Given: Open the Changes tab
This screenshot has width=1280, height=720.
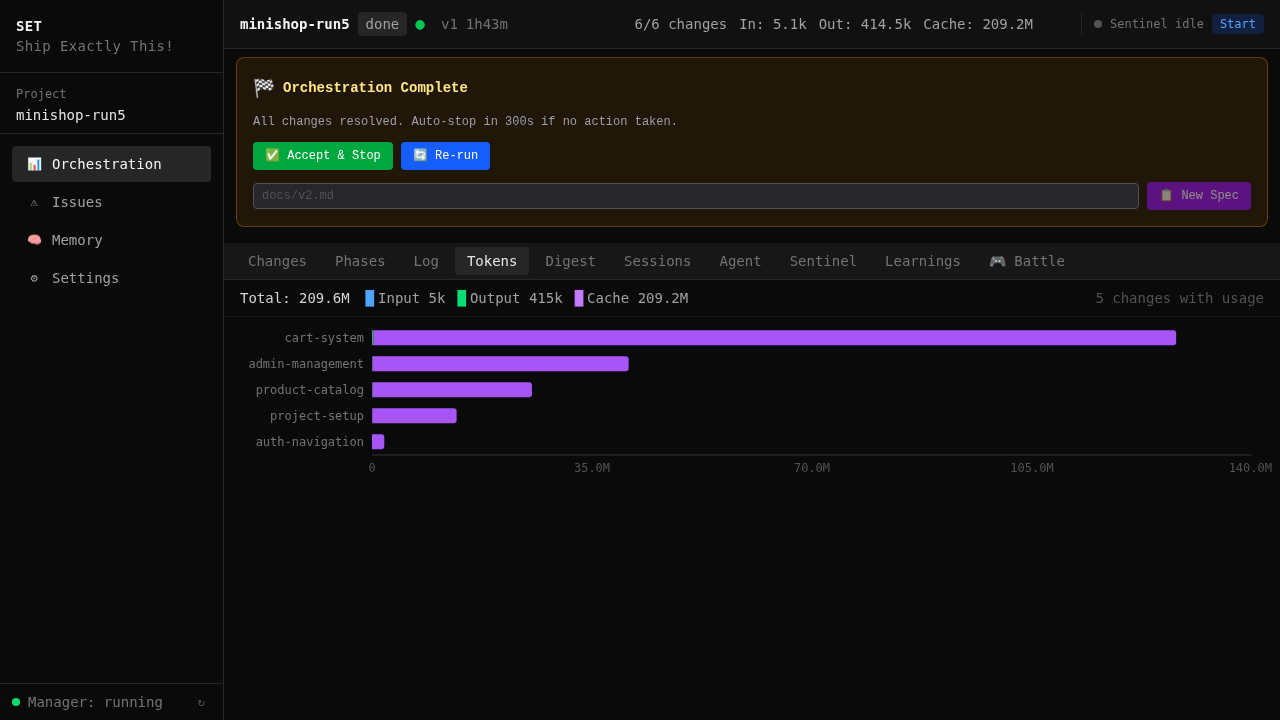Looking at the screenshot, I should (277, 261).
